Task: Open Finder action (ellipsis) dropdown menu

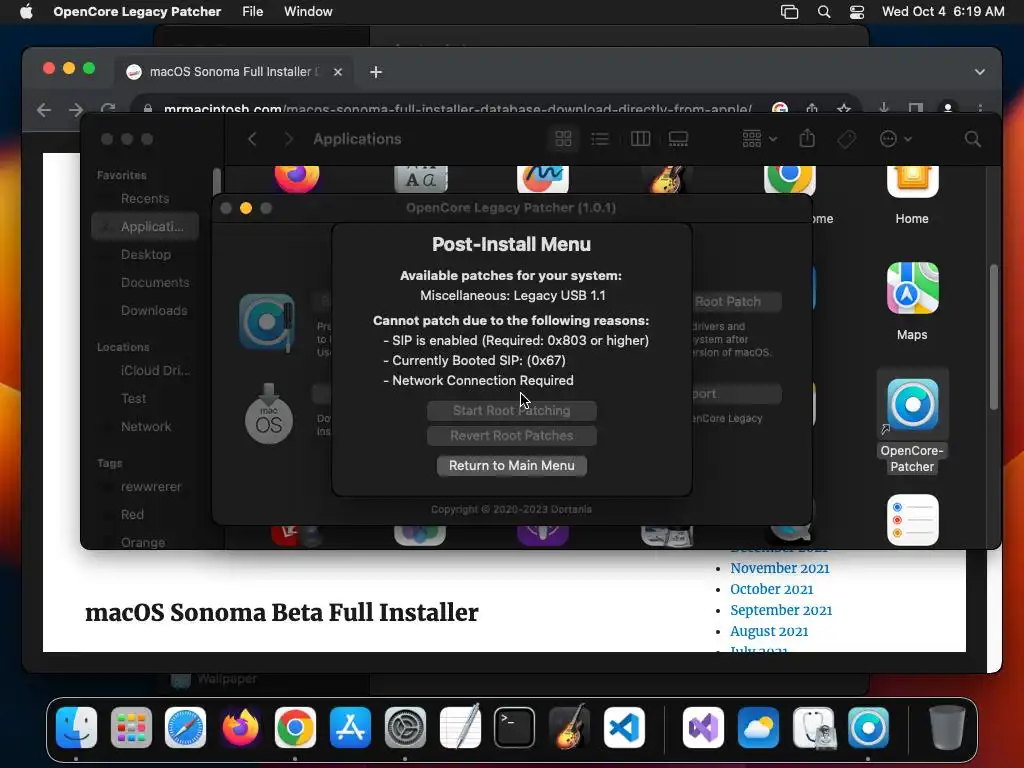Action: (x=895, y=138)
